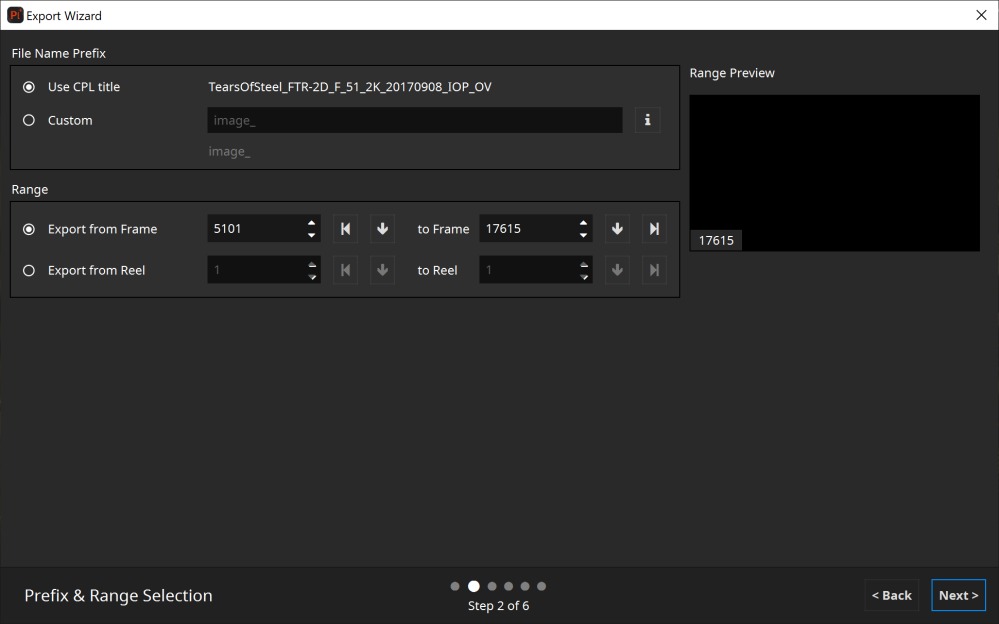The image size is (999, 624).
Task: Select the Use CPL title radio button
Action: click(x=29, y=87)
